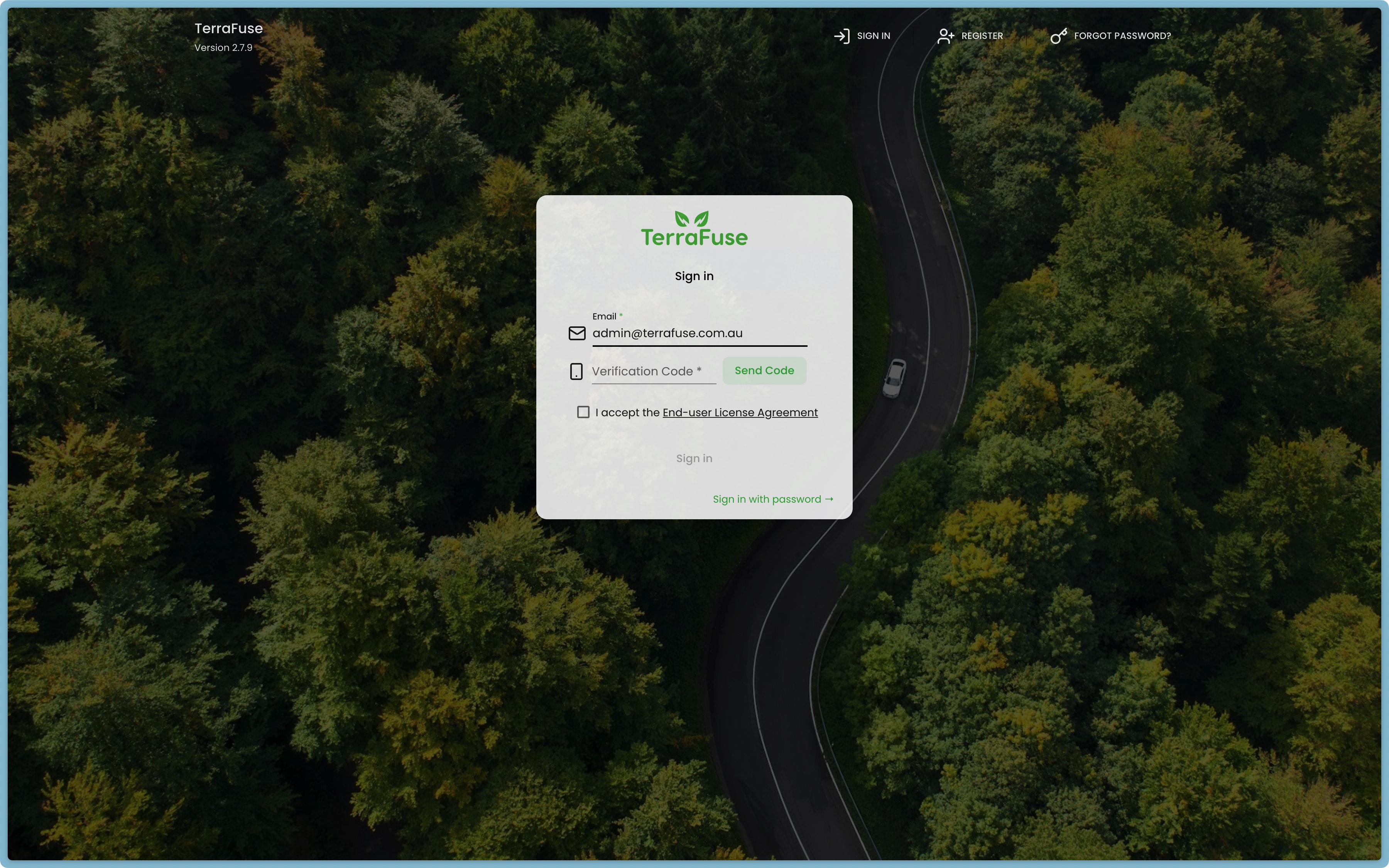Tick the license agreement checkbox
Viewport: 1389px width, 868px height.
583,412
